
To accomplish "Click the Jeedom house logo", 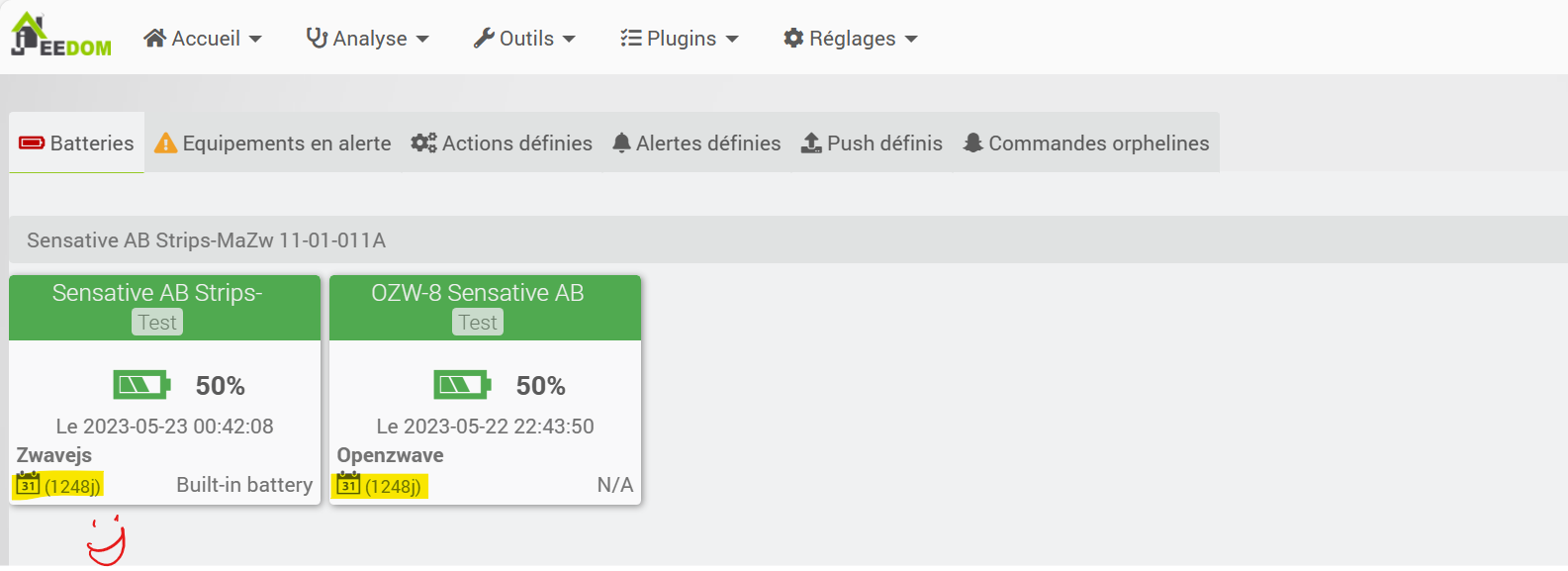I will pos(60,35).
